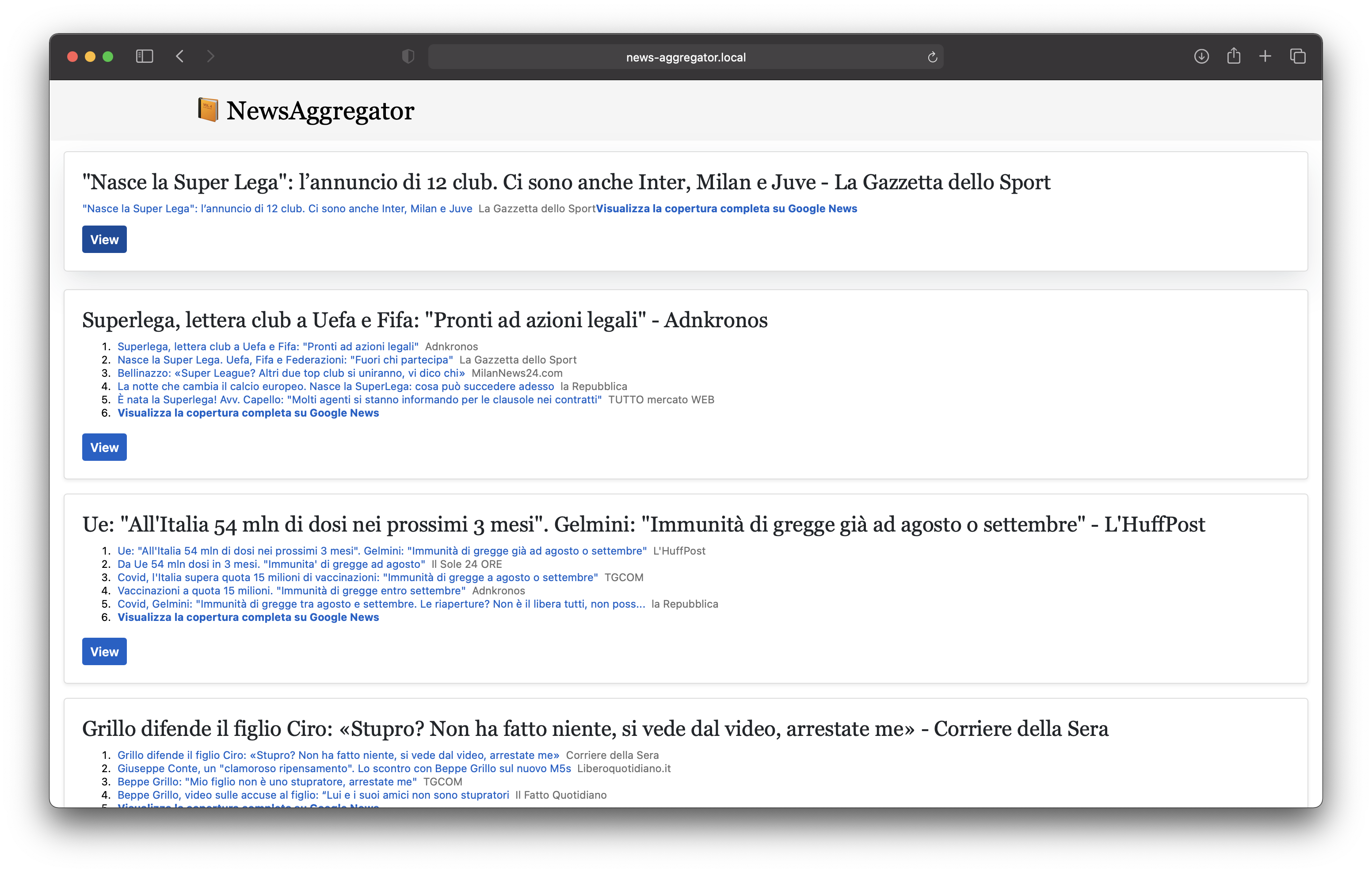Toggle the Safari sidebar icon
Image resolution: width=1372 pixels, height=873 pixels.
click(x=145, y=57)
